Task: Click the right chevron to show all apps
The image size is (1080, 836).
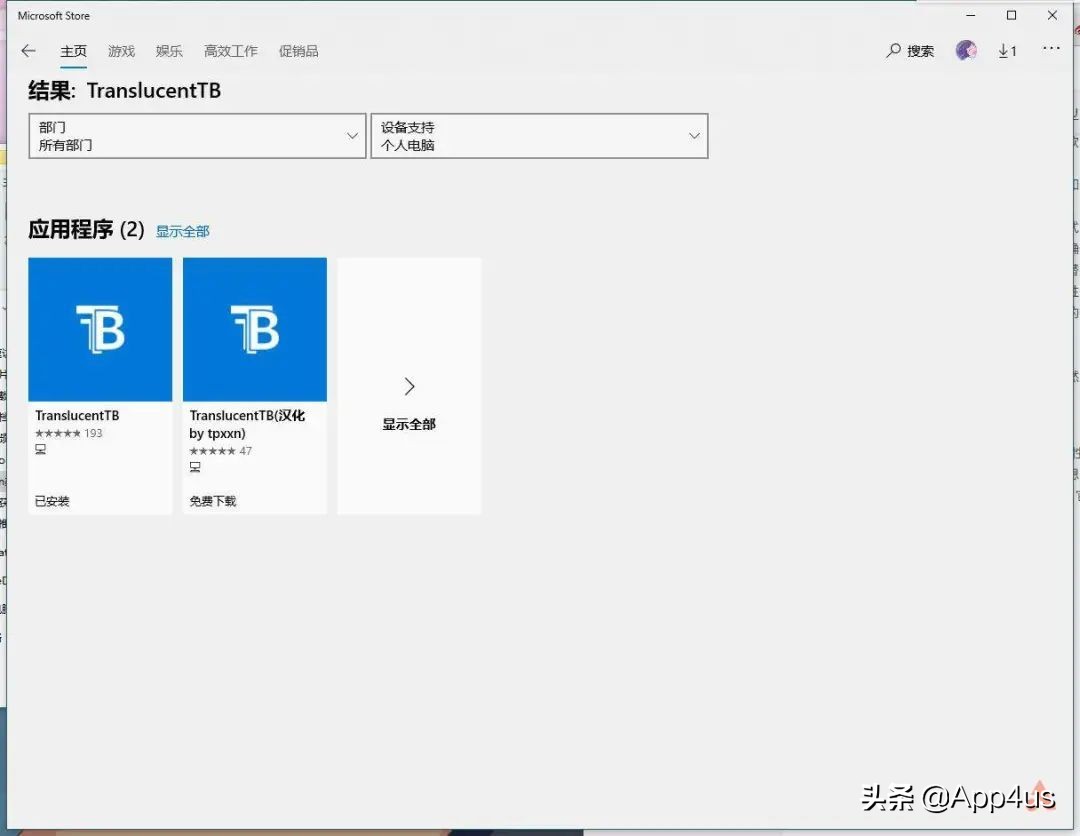Action: (408, 386)
